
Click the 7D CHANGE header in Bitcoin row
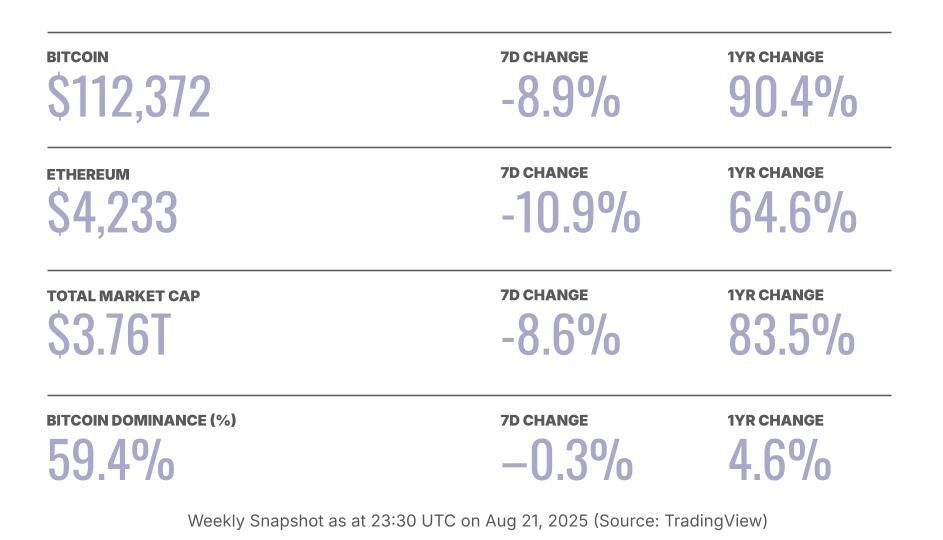click(x=544, y=57)
